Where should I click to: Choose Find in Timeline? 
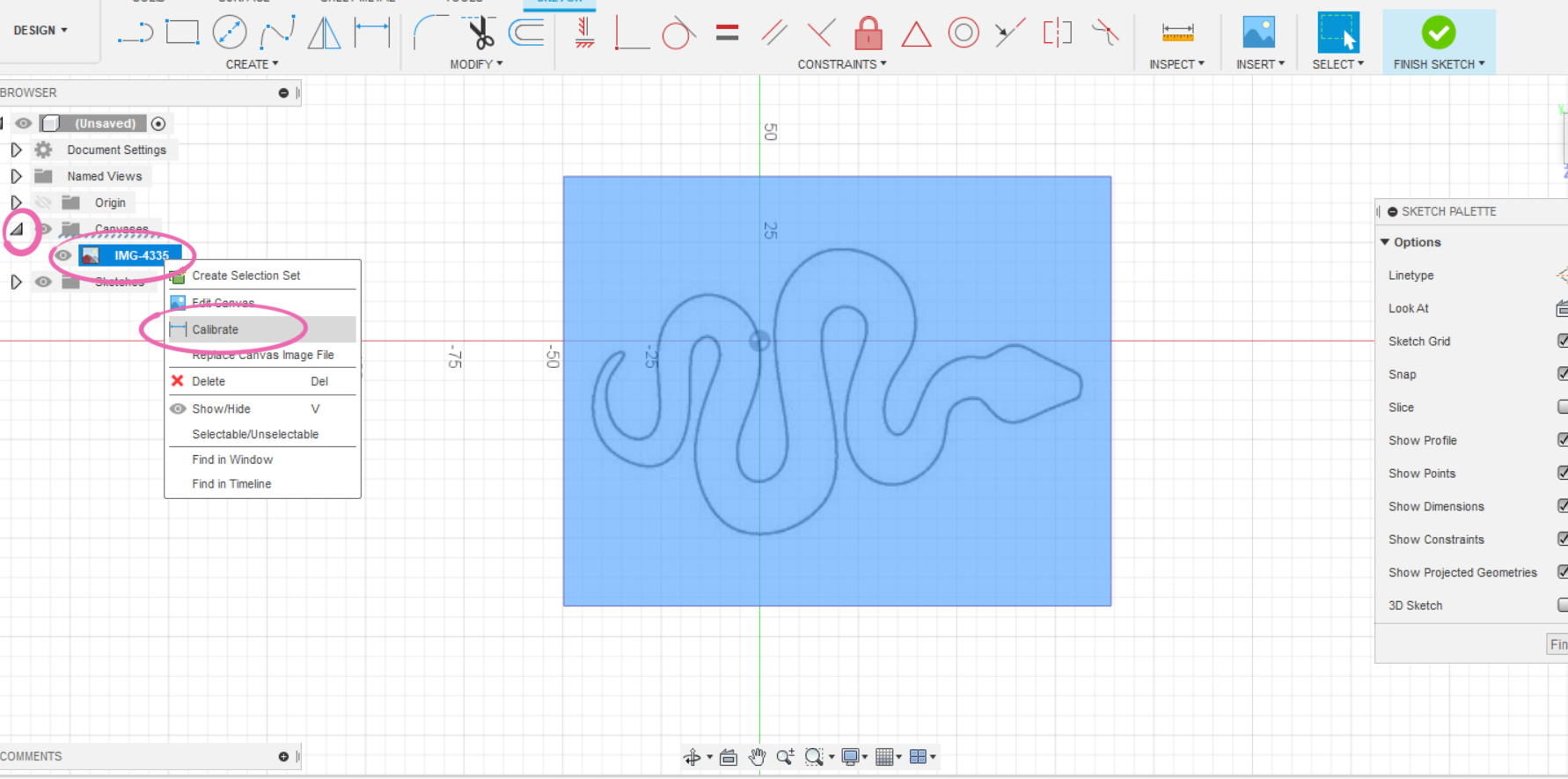click(262, 484)
